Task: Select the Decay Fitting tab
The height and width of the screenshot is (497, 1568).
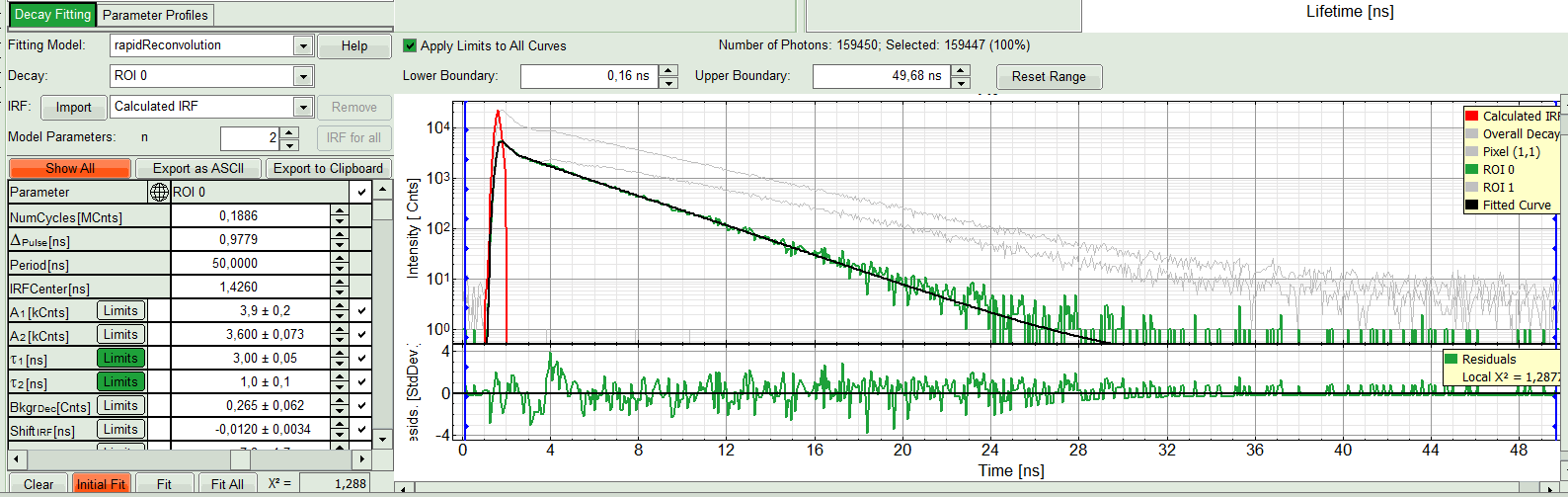Action: click(52, 15)
